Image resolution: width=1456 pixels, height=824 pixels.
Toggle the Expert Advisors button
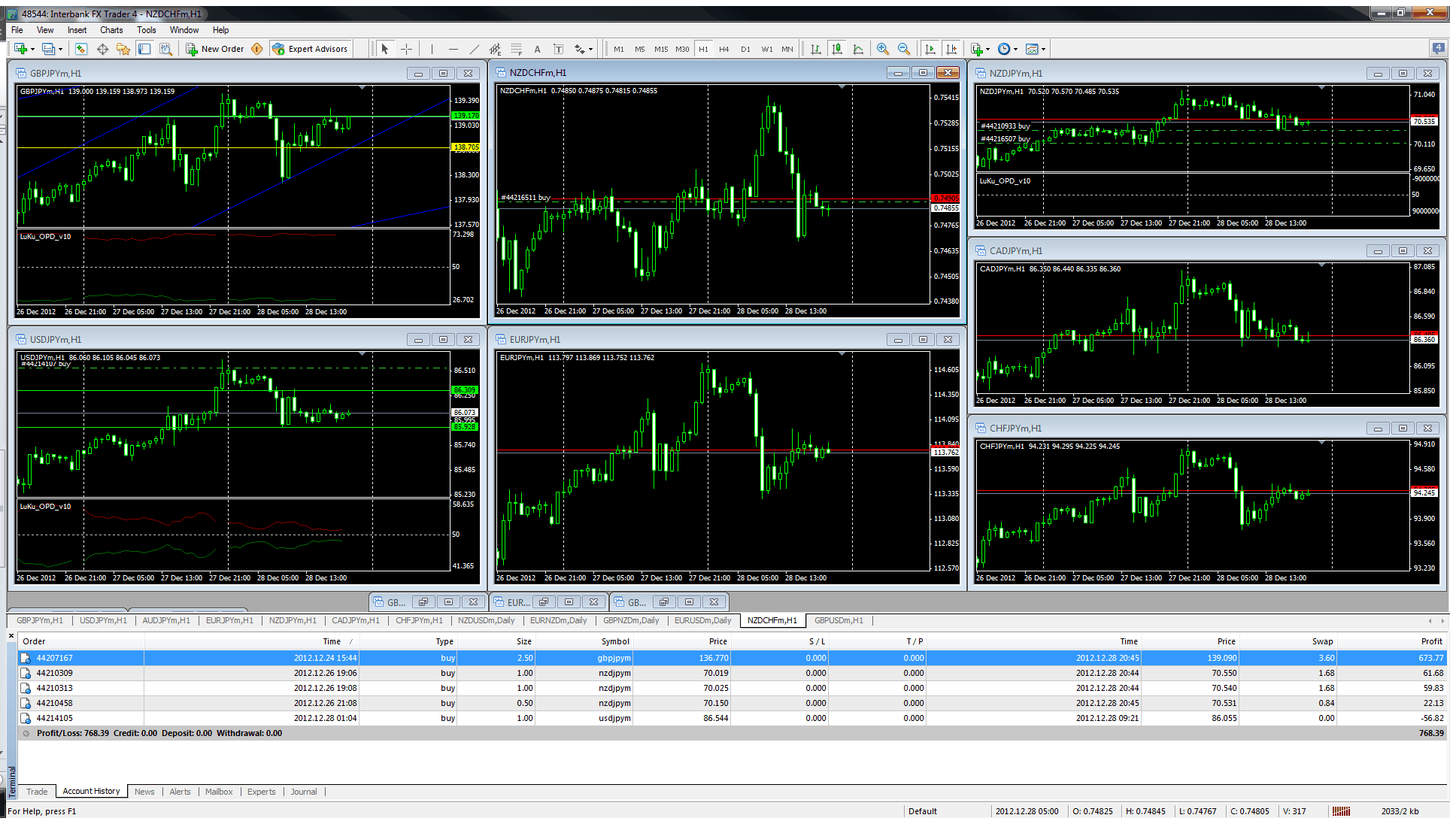(x=310, y=49)
